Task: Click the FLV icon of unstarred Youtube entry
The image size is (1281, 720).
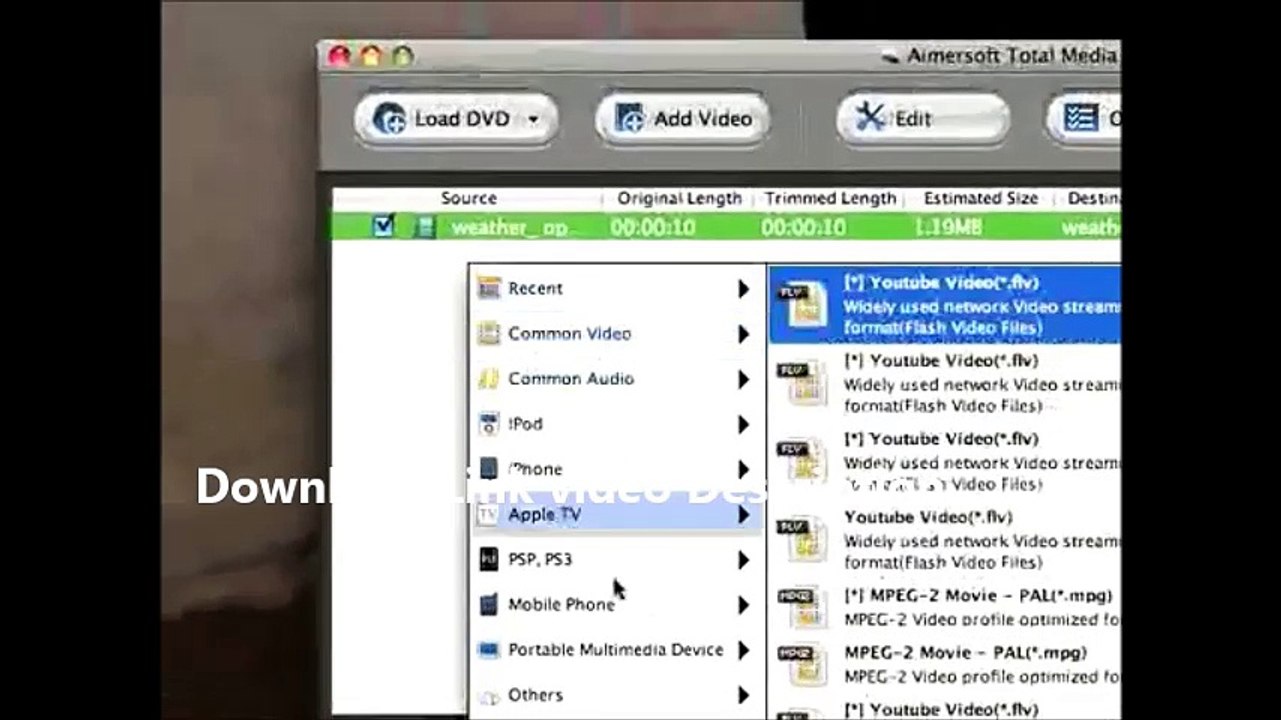Action: [803, 540]
